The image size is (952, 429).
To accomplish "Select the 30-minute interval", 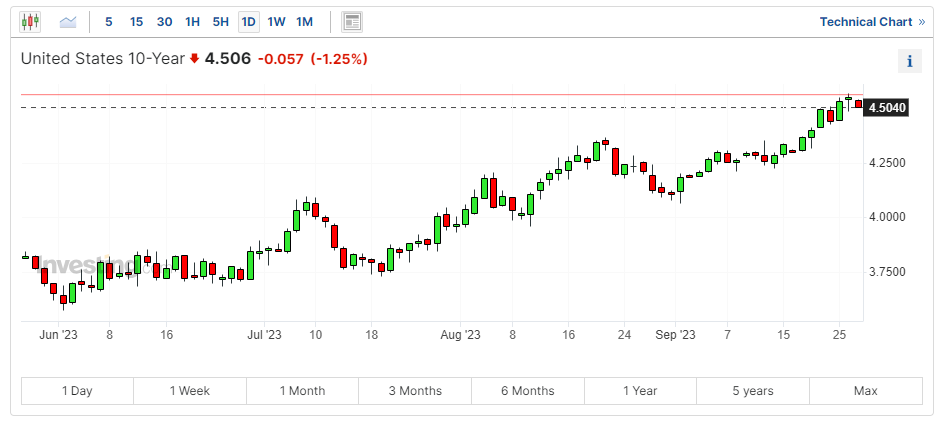I will click(x=164, y=21).
